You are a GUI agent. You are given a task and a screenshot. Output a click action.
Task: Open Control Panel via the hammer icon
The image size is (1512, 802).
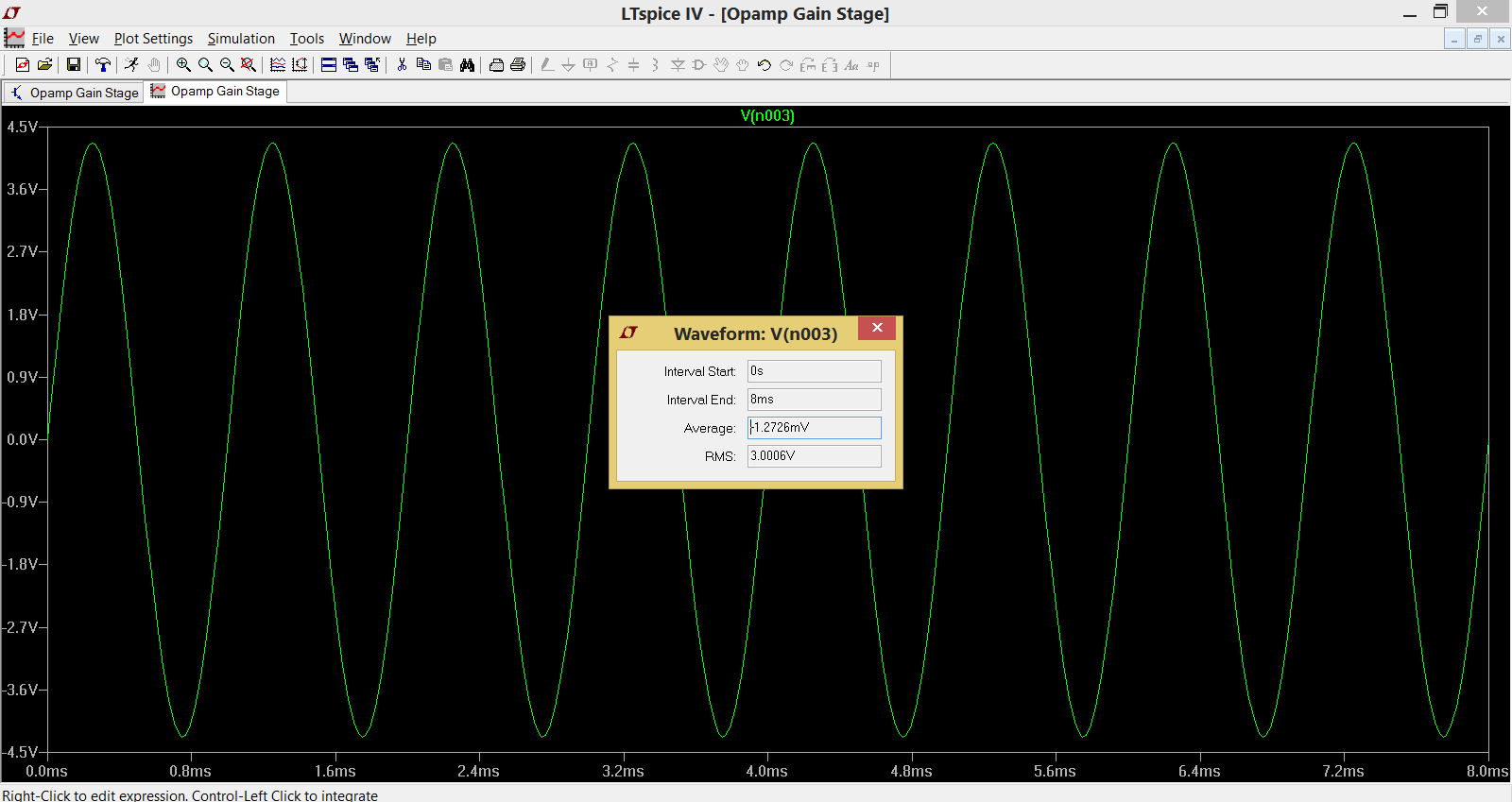[103, 64]
